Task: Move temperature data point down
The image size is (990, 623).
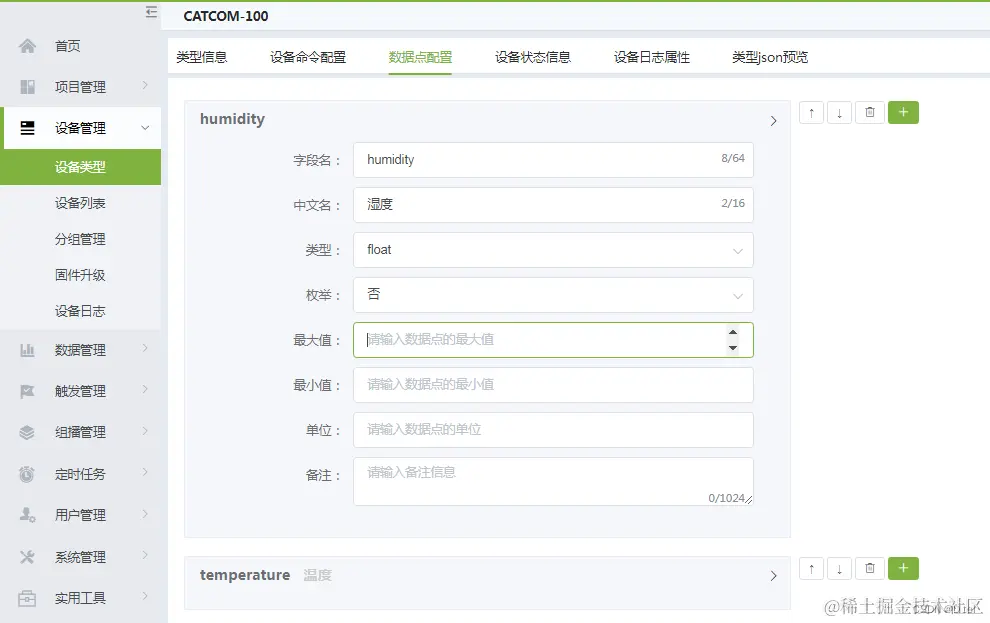Action: pos(839,569)
